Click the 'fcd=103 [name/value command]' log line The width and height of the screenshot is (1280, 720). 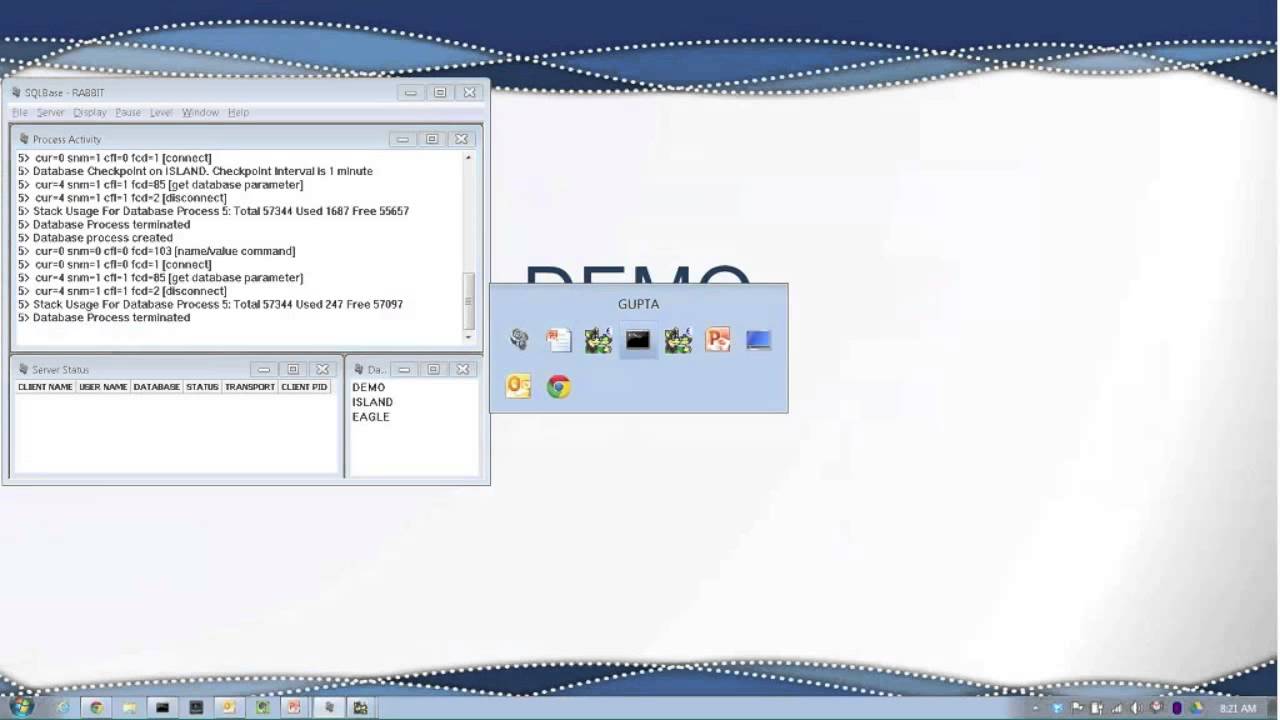(157, 251)
